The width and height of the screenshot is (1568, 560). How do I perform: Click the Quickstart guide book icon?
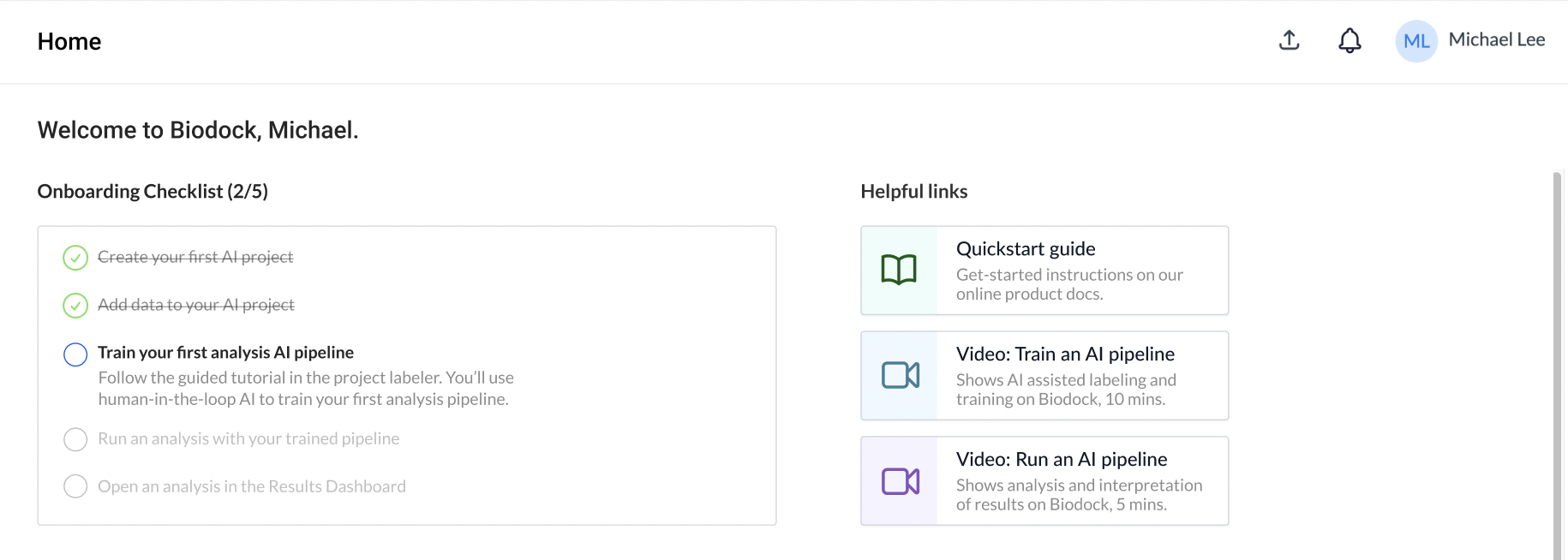(899, 270)
